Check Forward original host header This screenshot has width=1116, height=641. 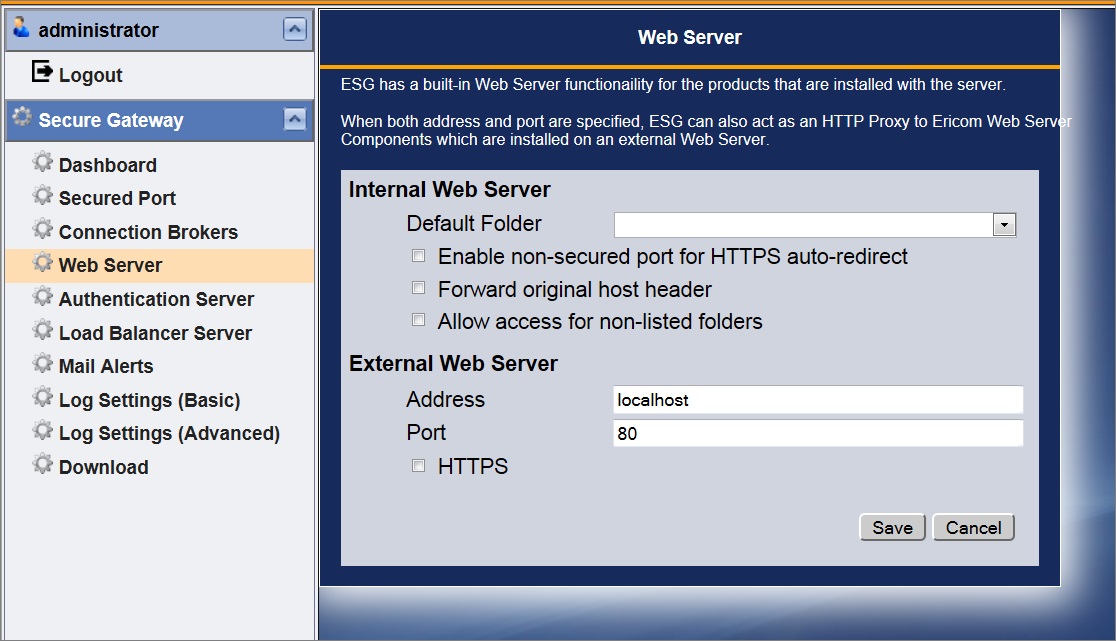pyautogui.click(x=419, y=289)
